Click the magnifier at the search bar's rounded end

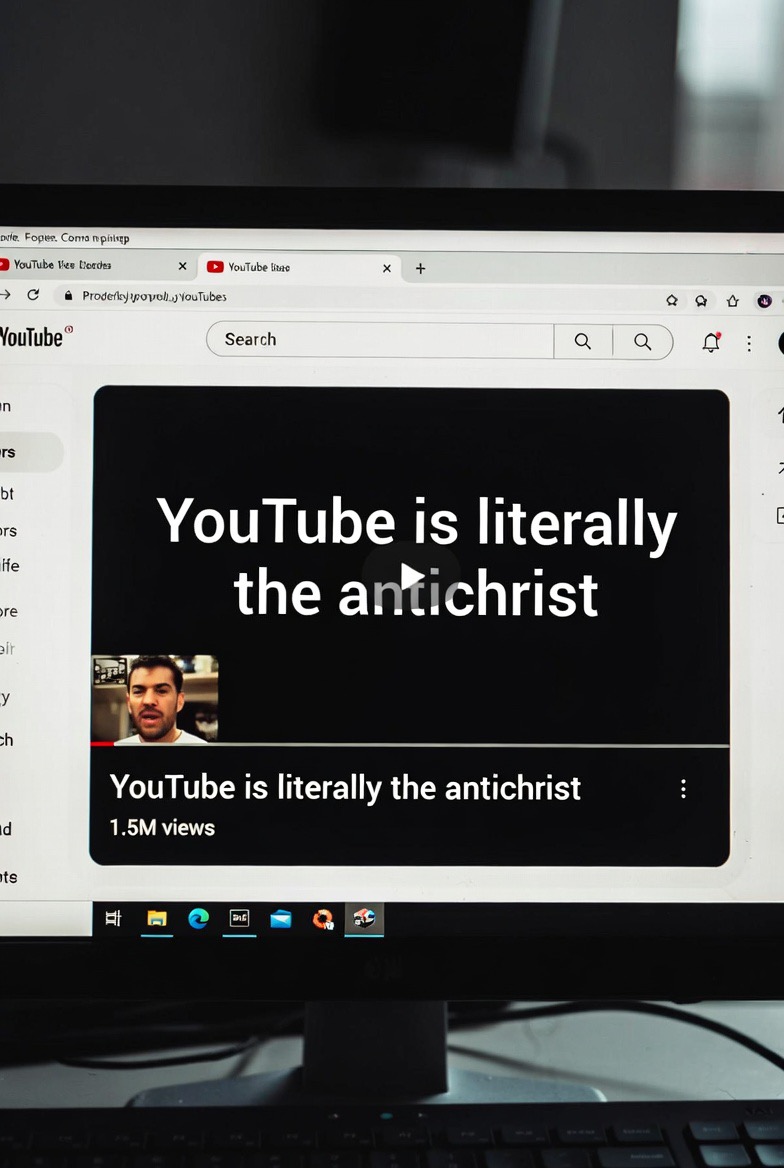tap(642, 342)
